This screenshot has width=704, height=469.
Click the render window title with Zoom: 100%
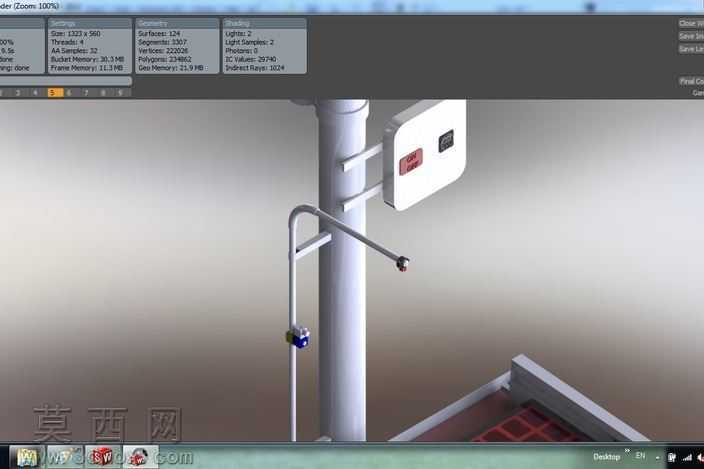29,6
